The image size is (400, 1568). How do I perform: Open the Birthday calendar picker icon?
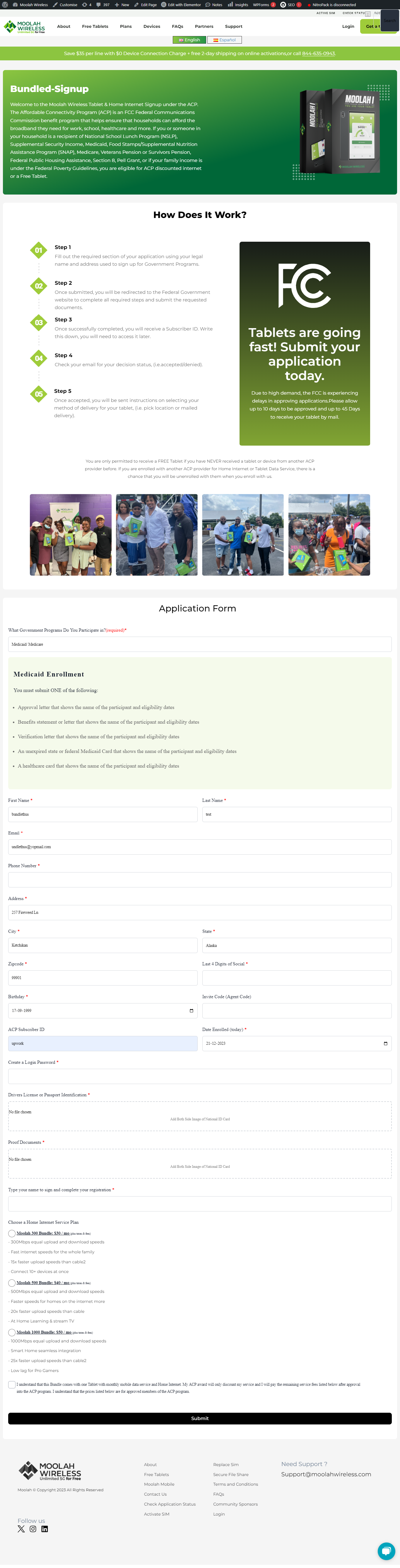click(191, 1010)
